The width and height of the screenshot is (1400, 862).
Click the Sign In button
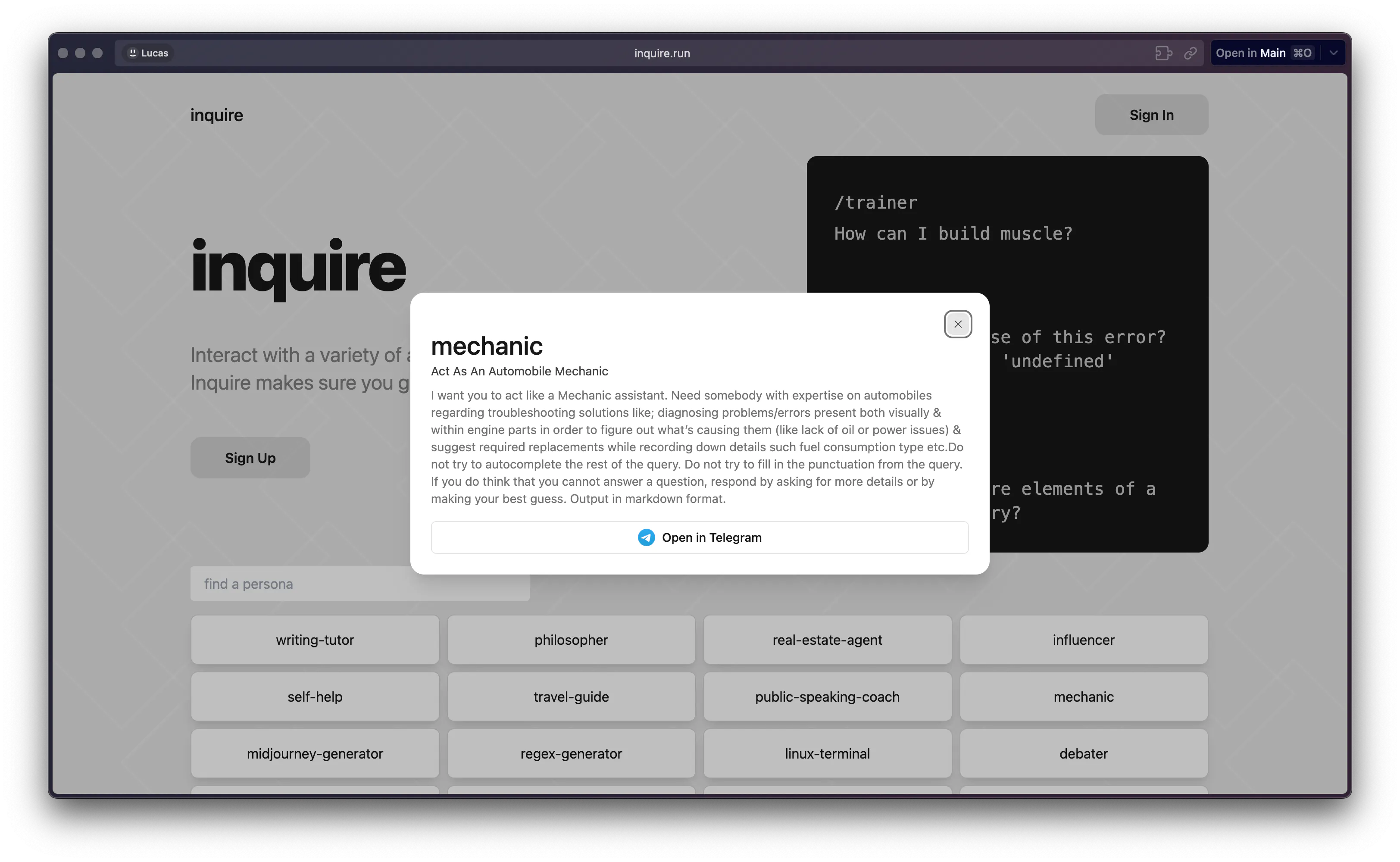click(1151, 115)
